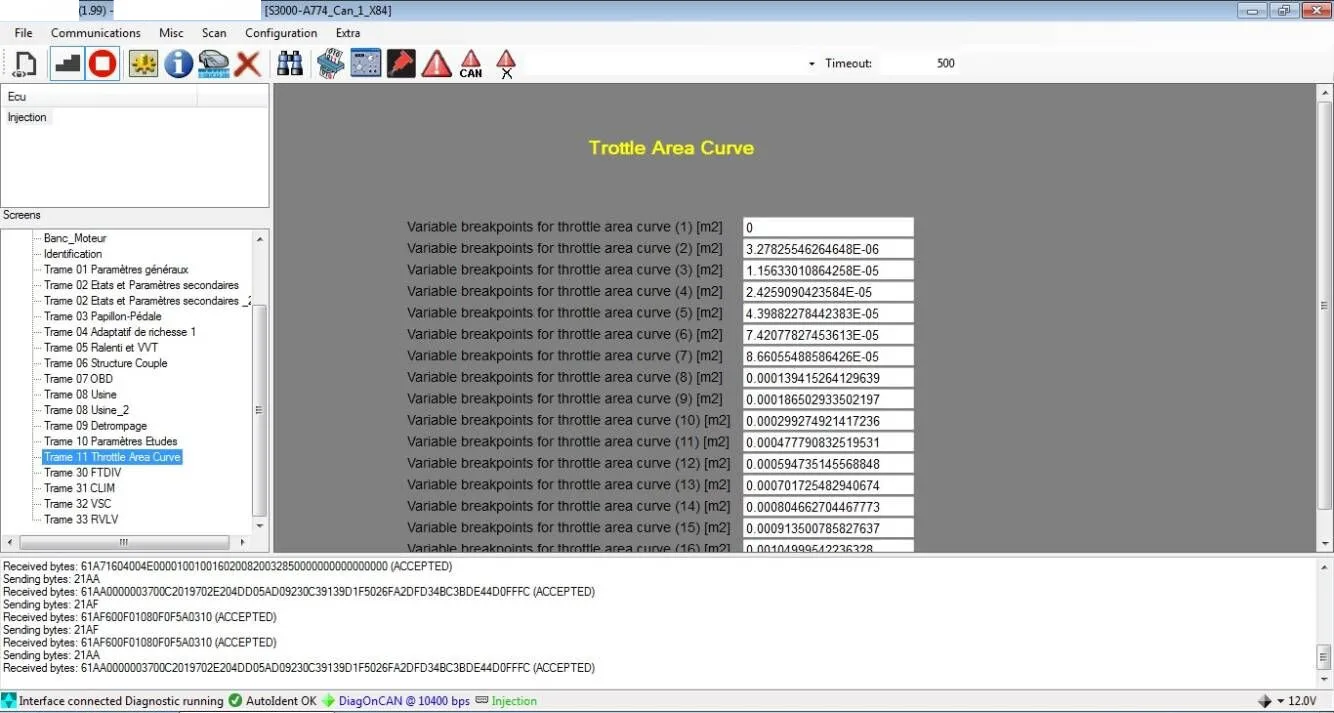Select Trame 05 Ralenti et VVT
This screenshot has height=713, width=1334.
pyautogui.click(x=101, y=348)
